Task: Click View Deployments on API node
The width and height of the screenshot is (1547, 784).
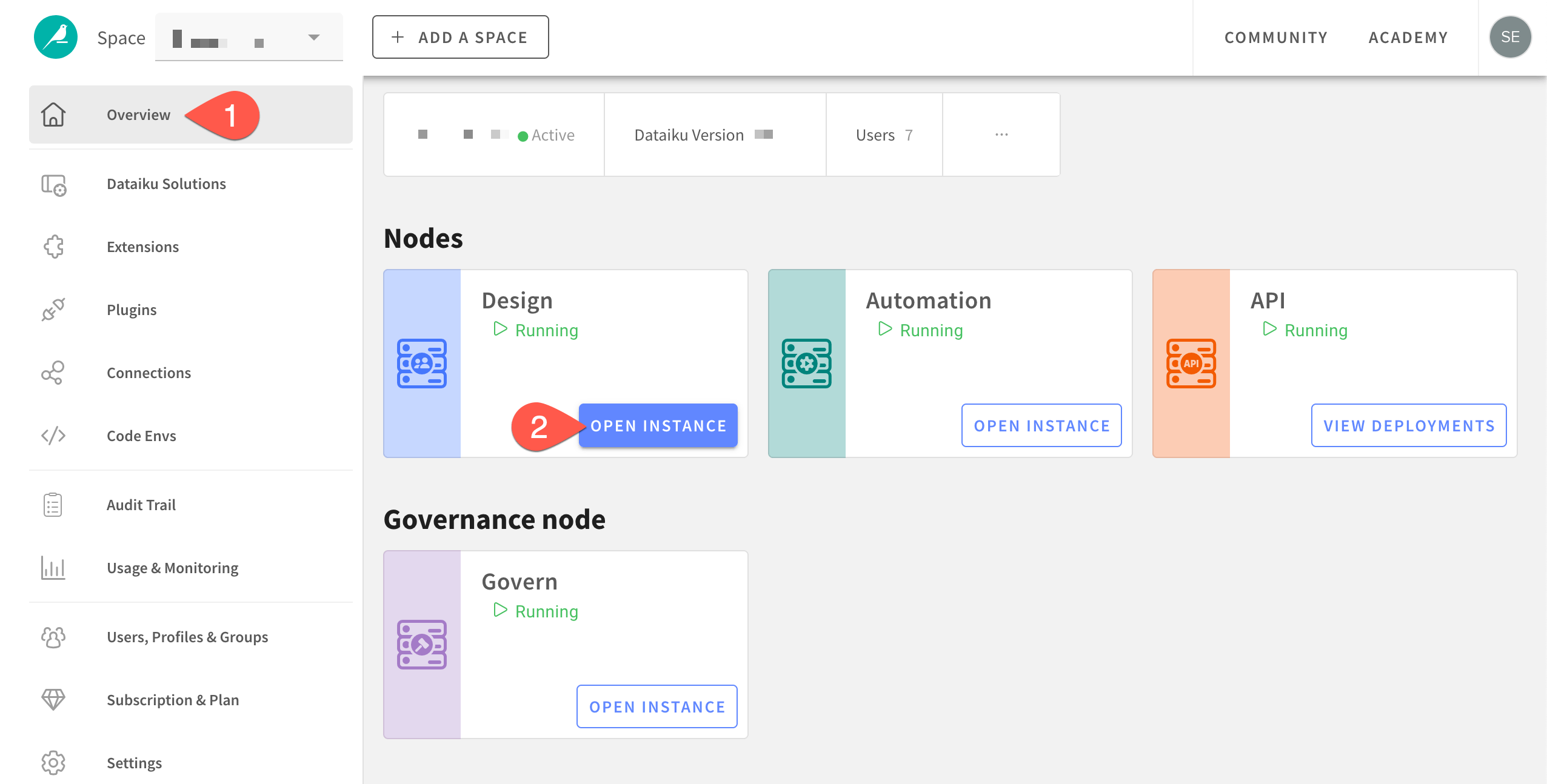Action: pos(1409,426)
